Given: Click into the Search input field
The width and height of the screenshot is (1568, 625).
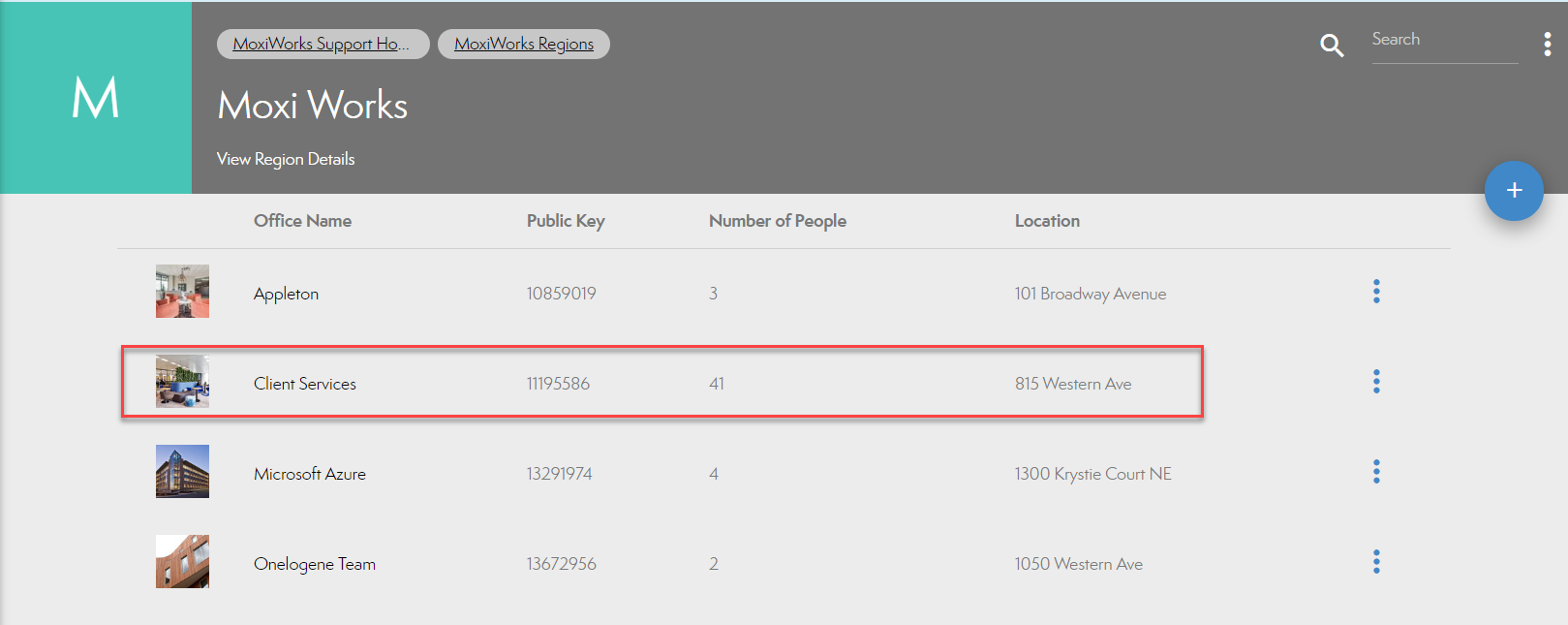Looking at the screenshot, I should (1443, 40).
